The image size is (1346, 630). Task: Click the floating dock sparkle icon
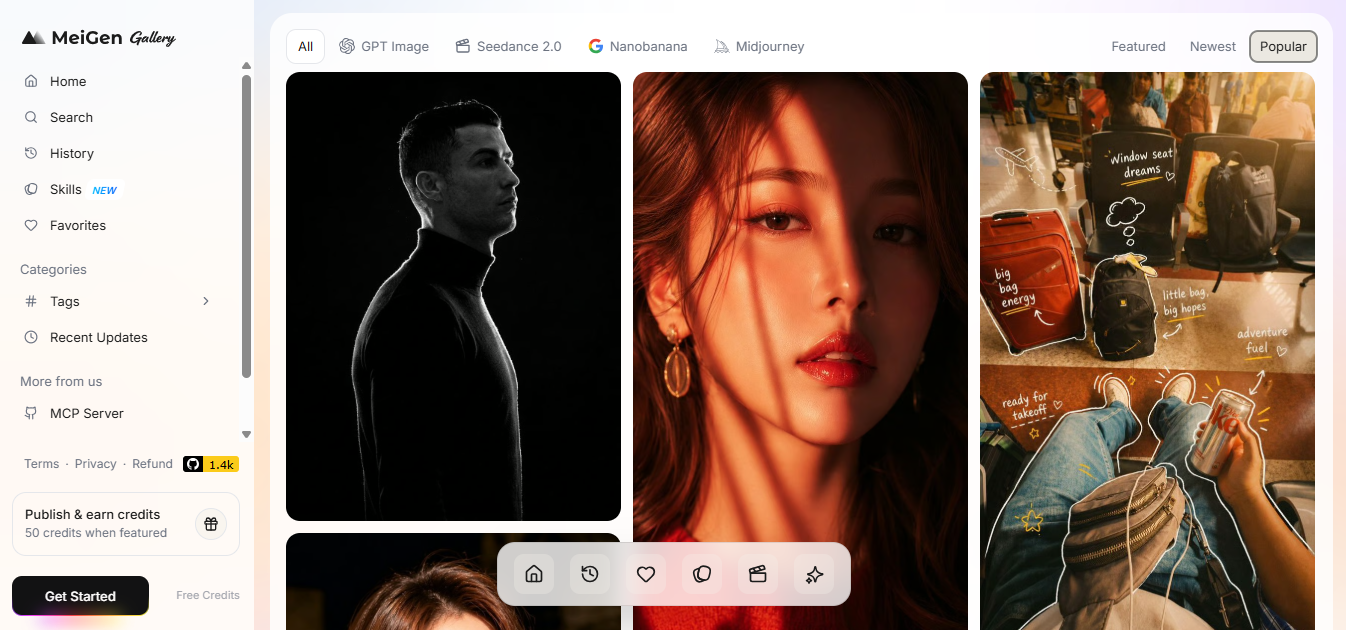[814, 574]
